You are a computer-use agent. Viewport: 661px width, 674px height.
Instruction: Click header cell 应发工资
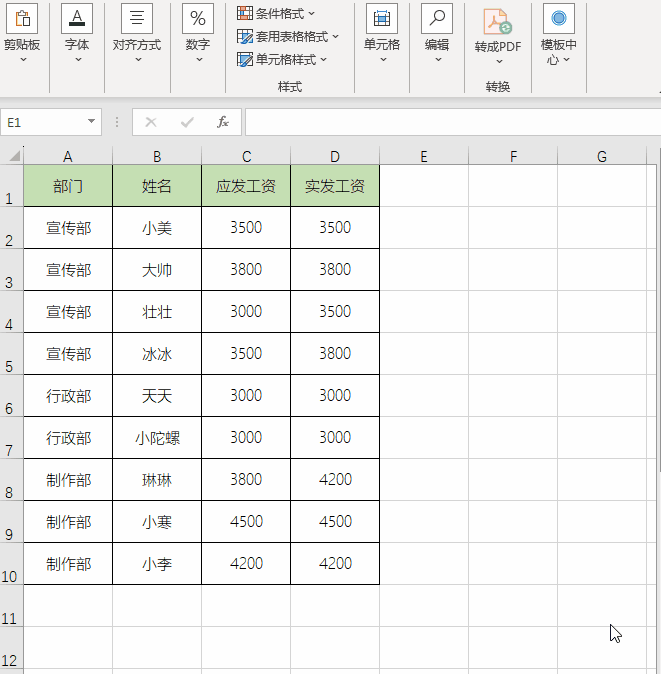click(246, 186)
